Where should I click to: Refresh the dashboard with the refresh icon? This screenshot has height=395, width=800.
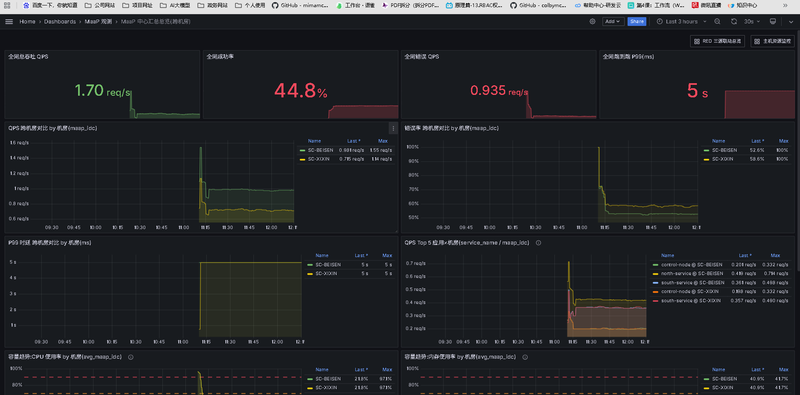(x=734, y=21)
